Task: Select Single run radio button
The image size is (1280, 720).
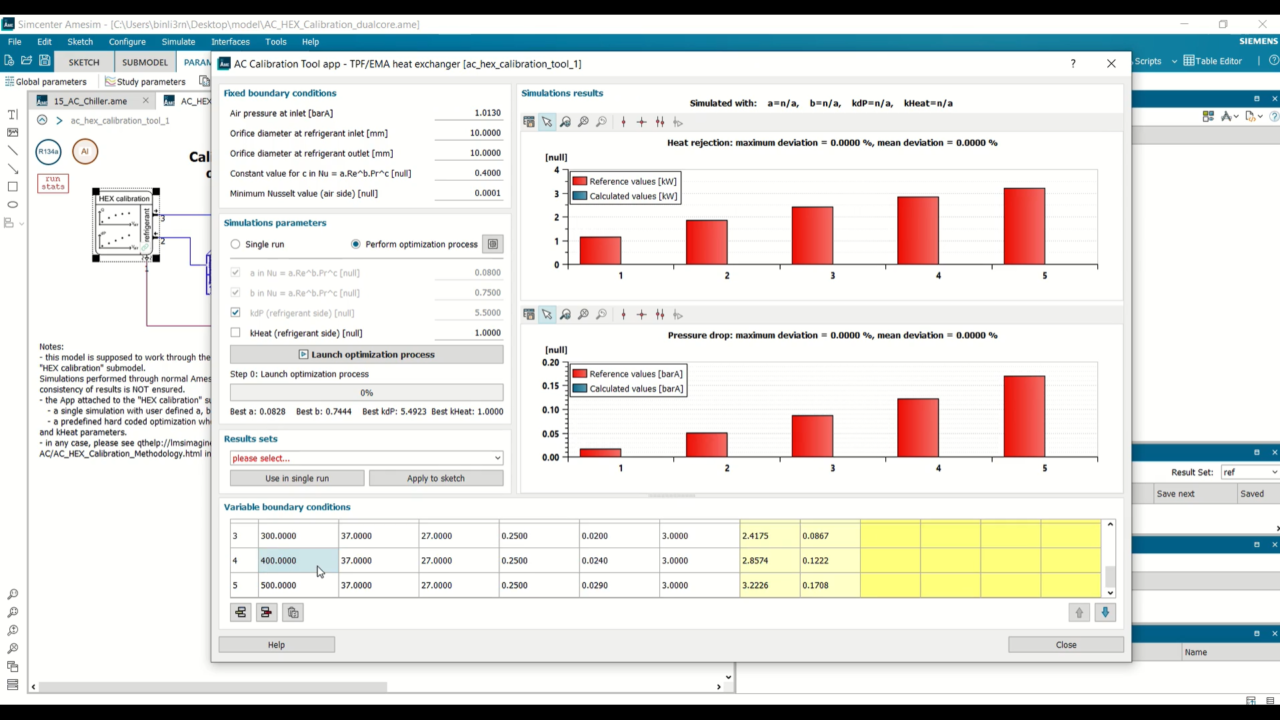Action: (236, 244)
